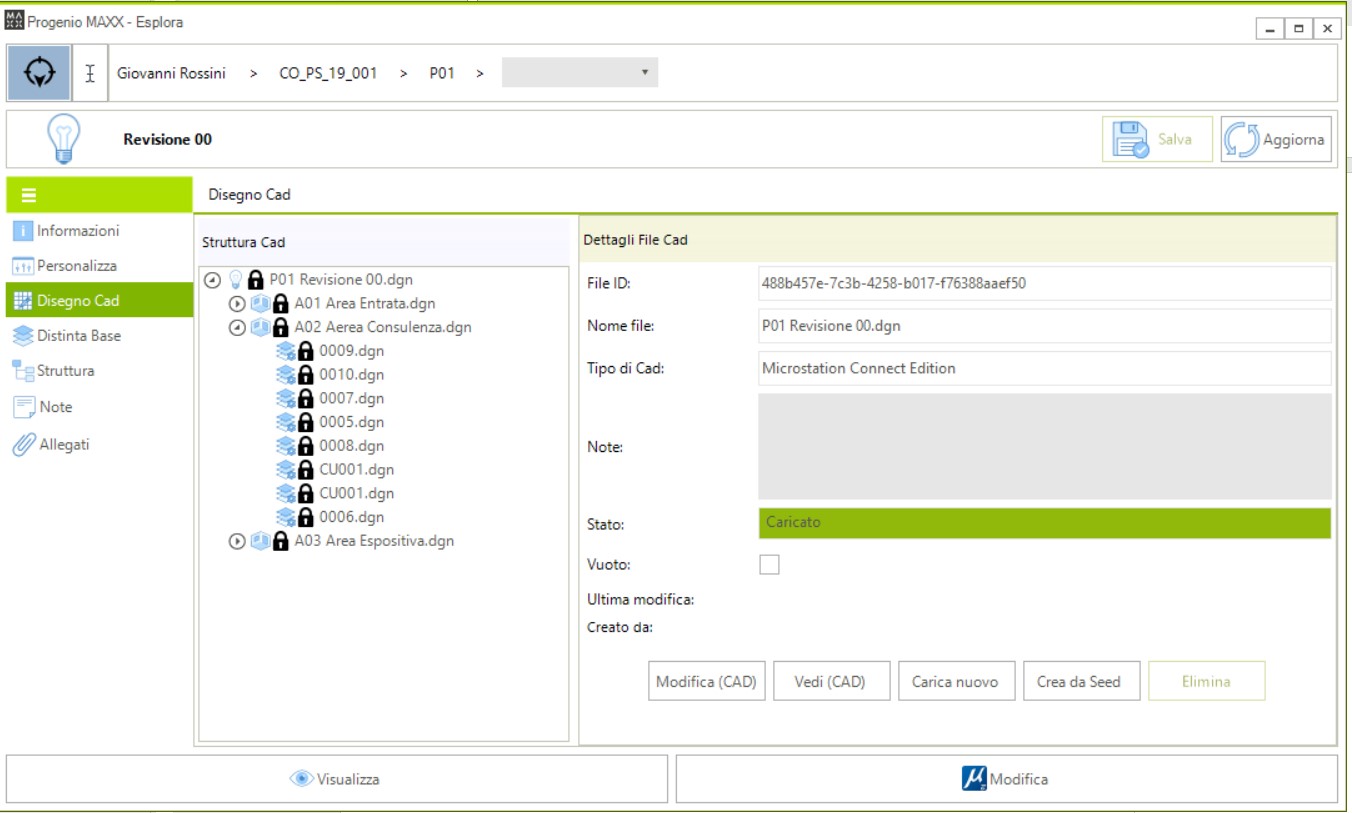Click the Allegati paperclip icon
This screenshot has width=1352, height=813.
24,445
